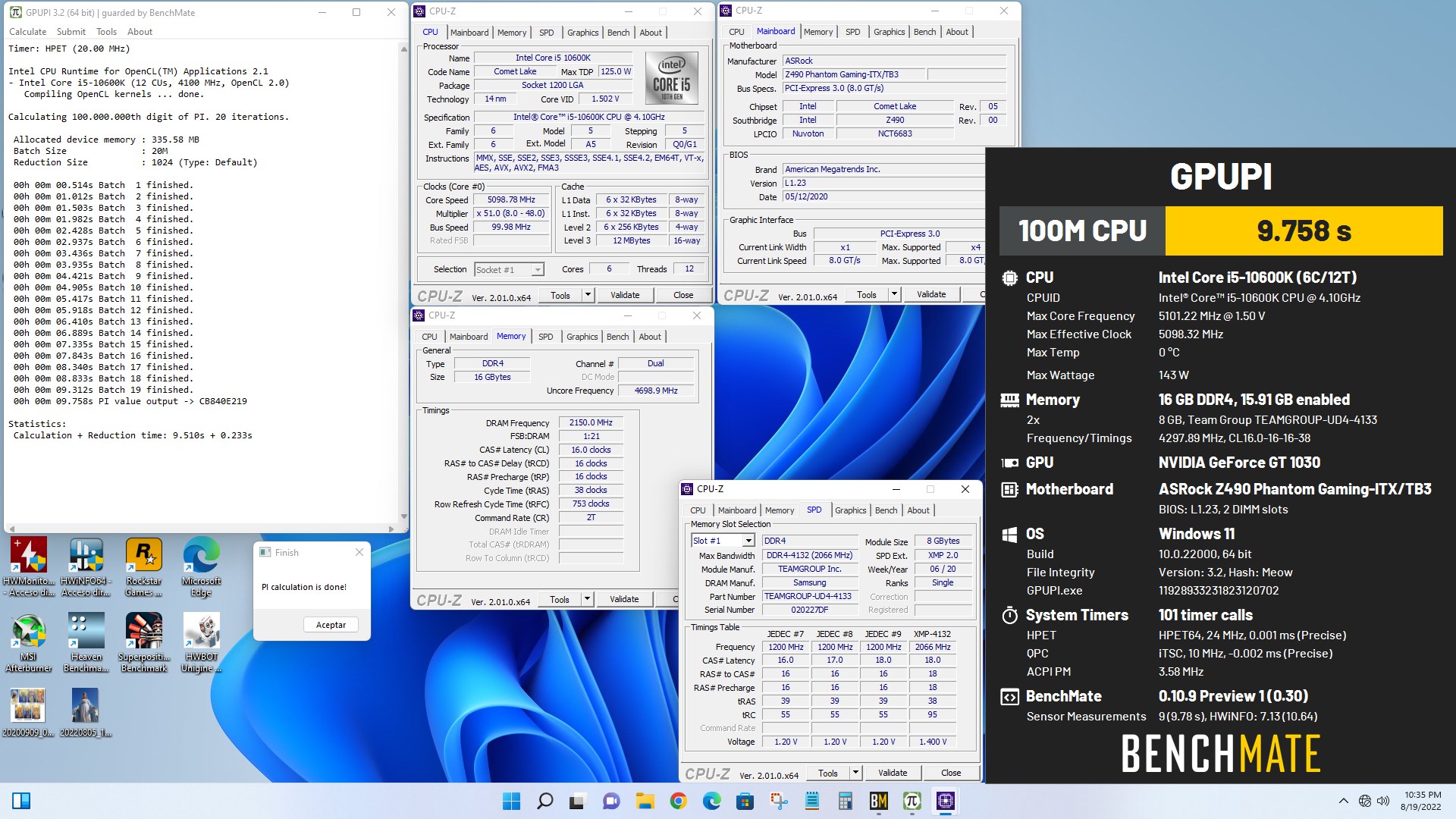Click Aceptar in Finish dialog
The width and height of the screenshot is (1456, 819).
point(331,625)
